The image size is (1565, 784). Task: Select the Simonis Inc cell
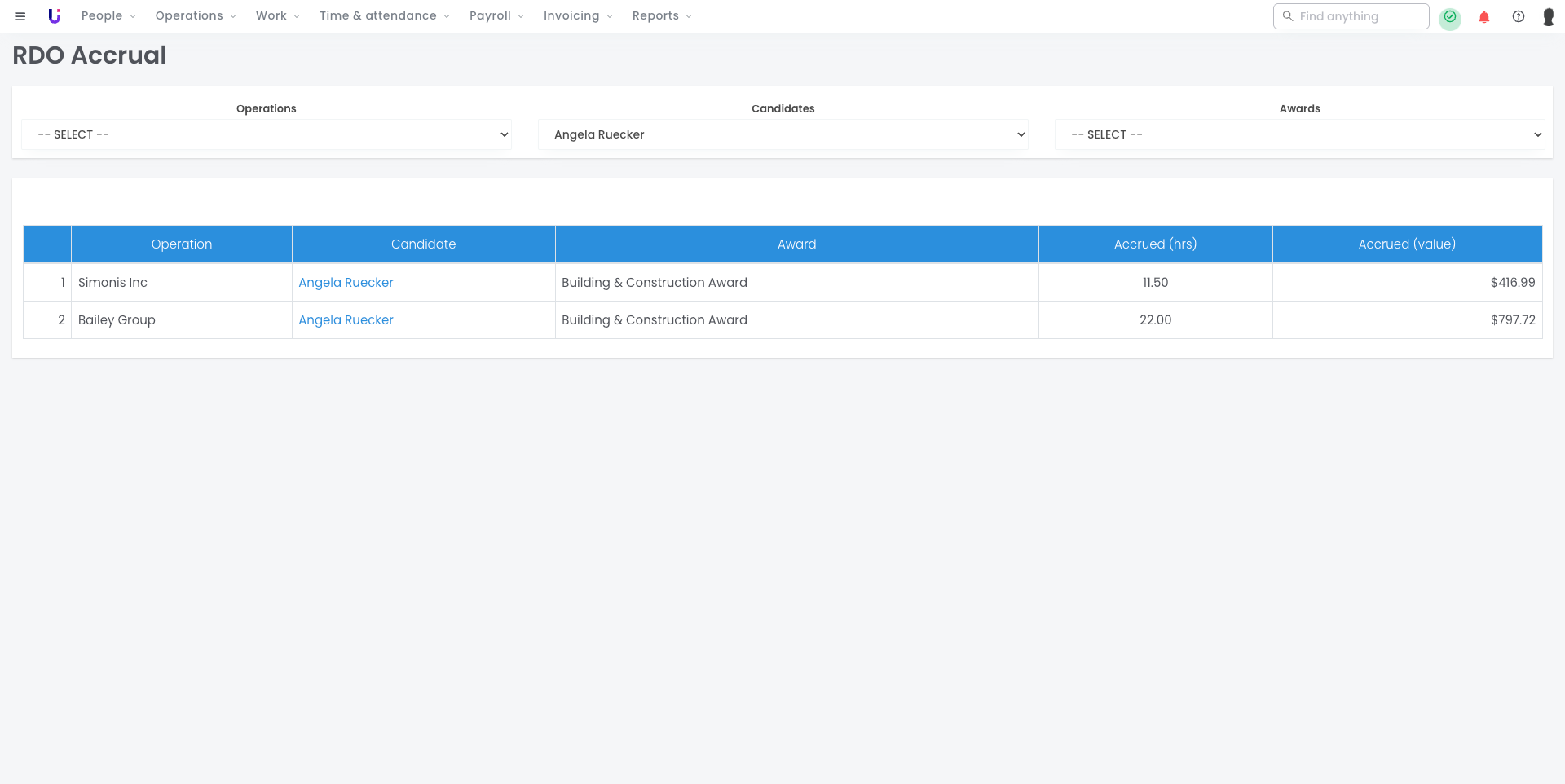point(182,283)
